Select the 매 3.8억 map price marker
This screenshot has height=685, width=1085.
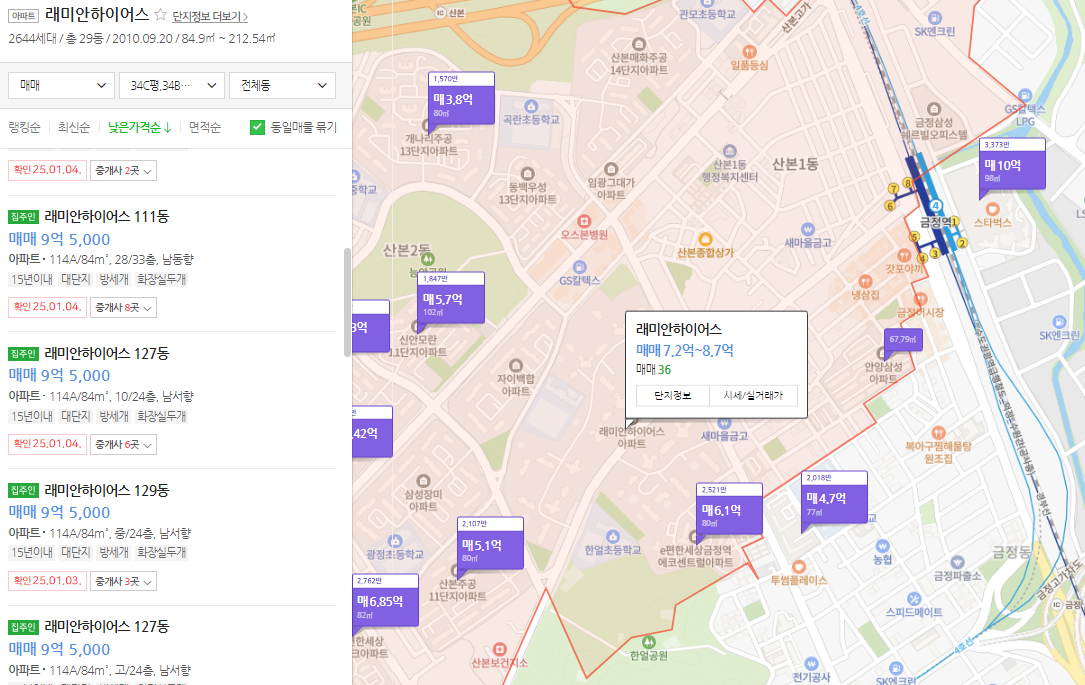(462, 99)
